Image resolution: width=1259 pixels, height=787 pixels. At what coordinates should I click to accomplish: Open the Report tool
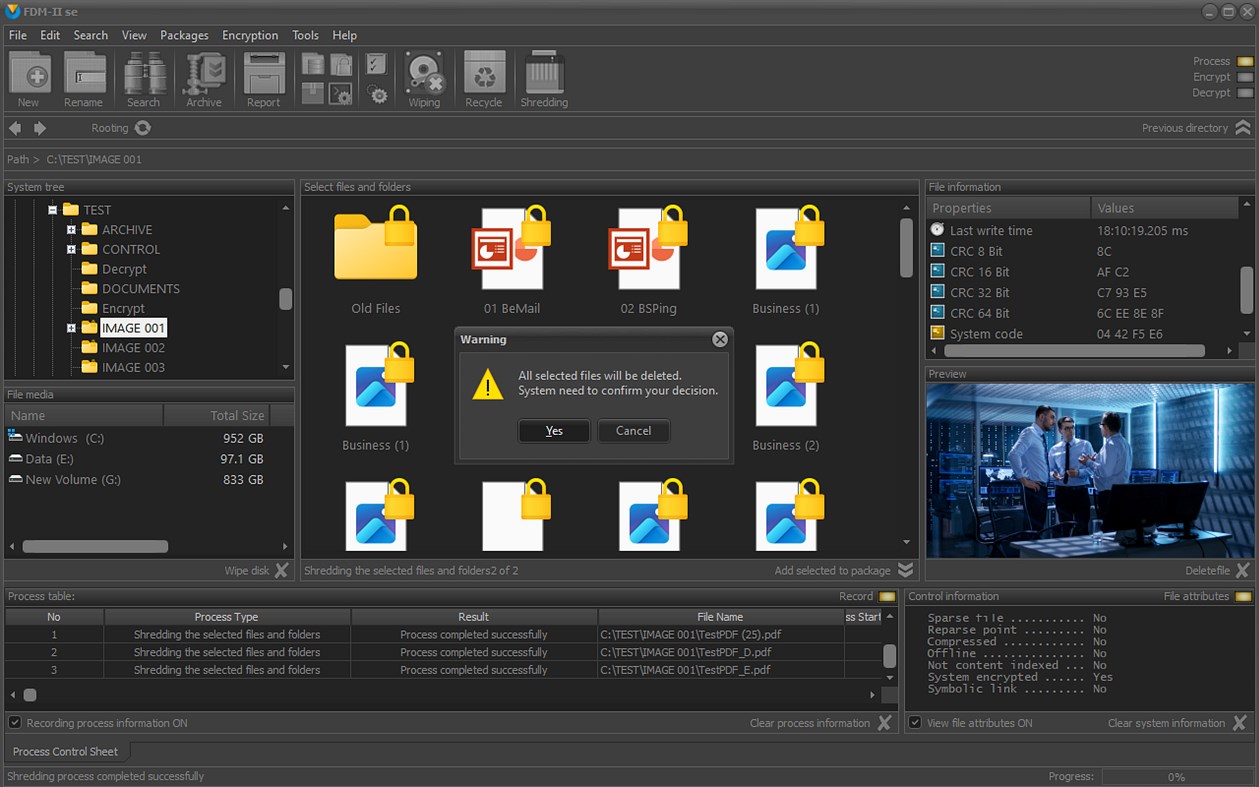(x=263, y=78)
